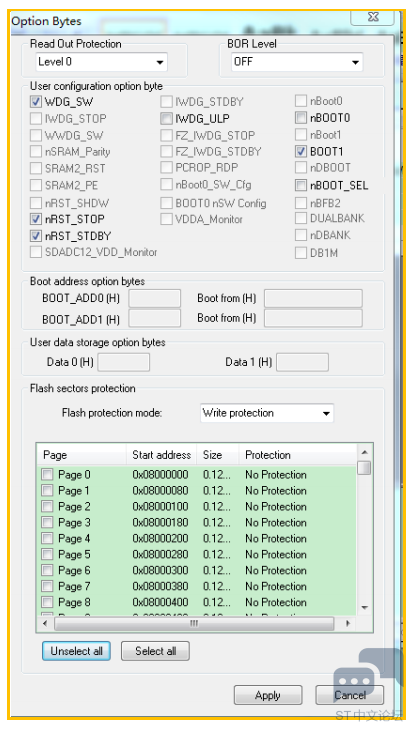The width and height of the screenshot is (412, 731).
Task: Click the page list scroll up arrow
Action: [365, 452]
